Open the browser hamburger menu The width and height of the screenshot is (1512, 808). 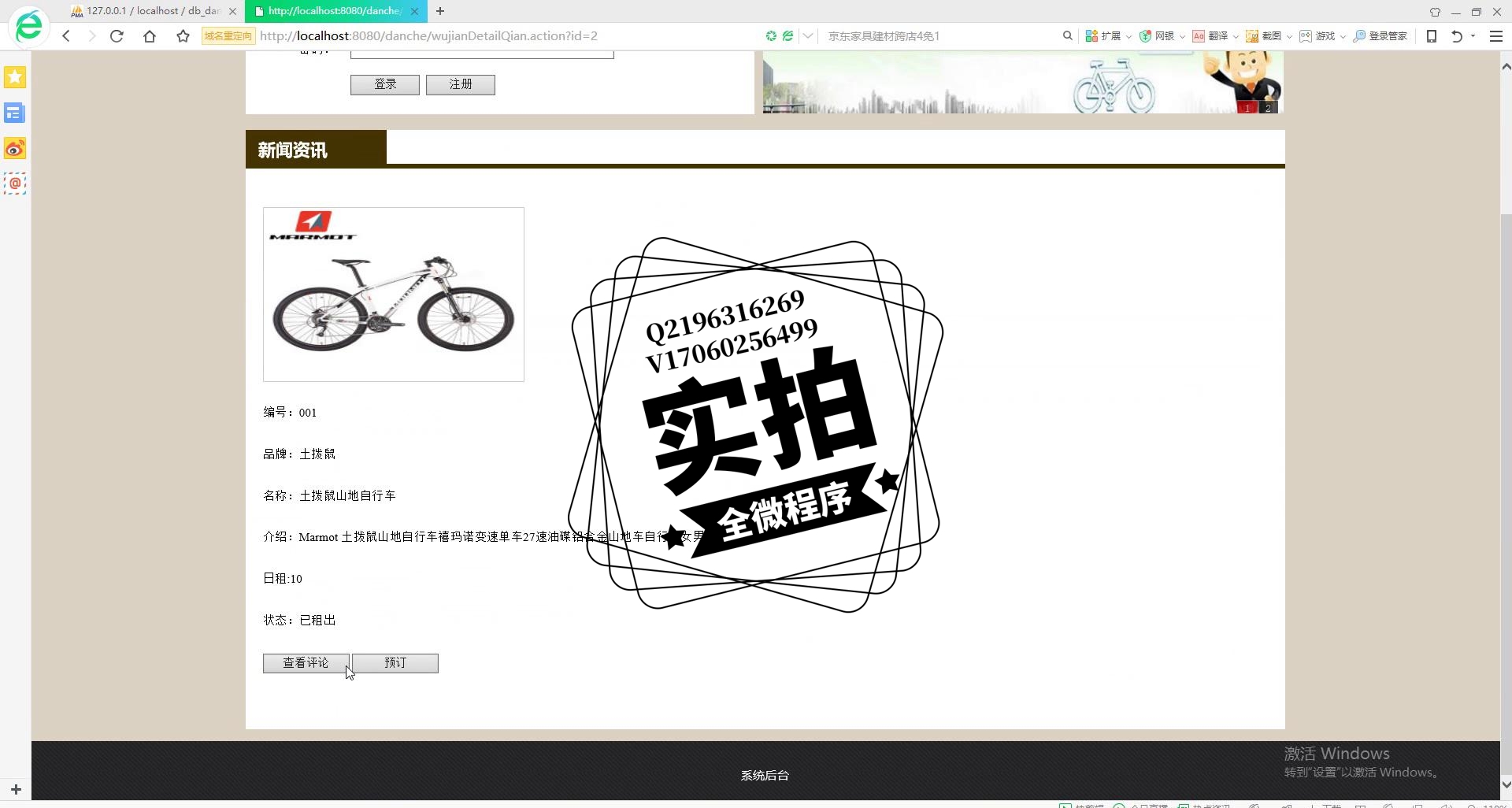tap(1496, 36)
